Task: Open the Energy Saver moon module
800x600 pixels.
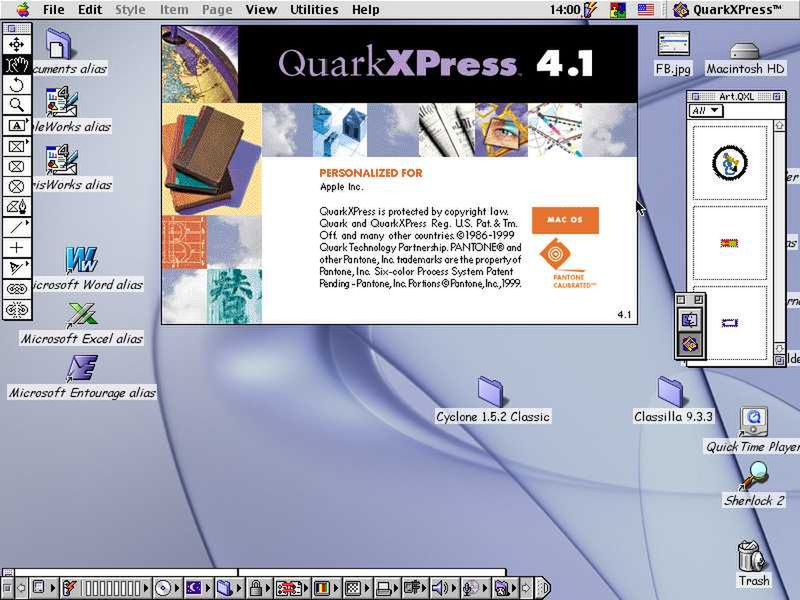Action: [x=197, y=588]
